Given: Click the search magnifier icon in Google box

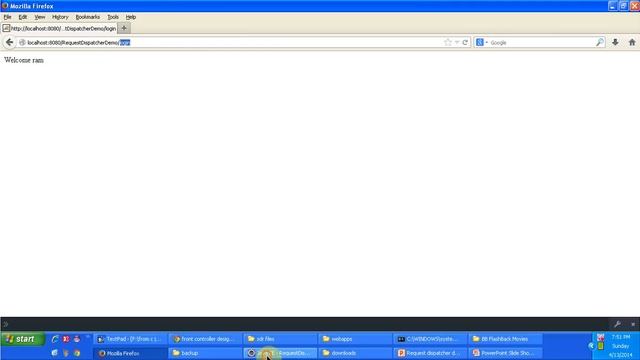Looking at the screenshot, I should click(x=600, y=42).
